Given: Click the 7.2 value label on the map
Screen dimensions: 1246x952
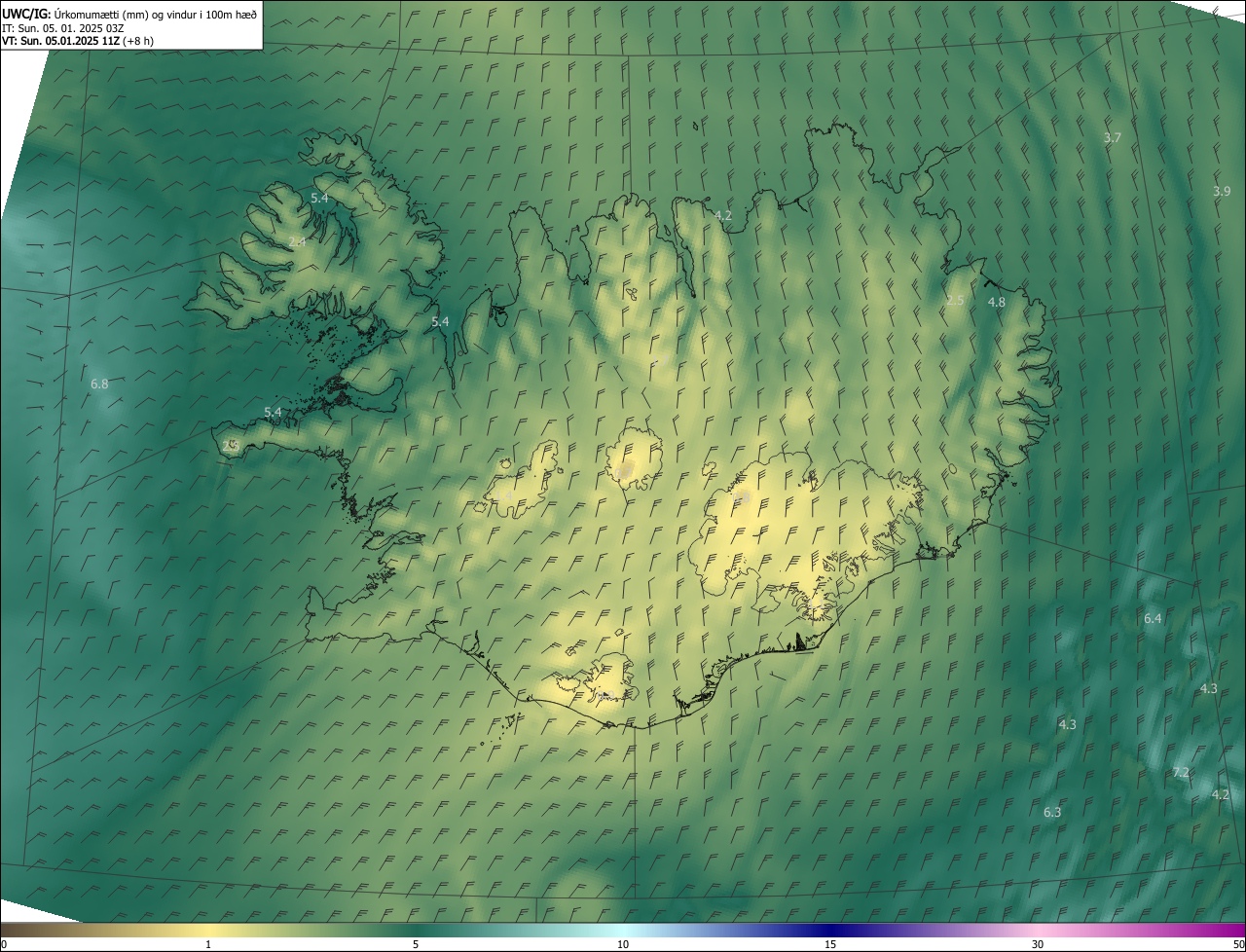Looking at the screenshot, I should (x=1181, y=772).
